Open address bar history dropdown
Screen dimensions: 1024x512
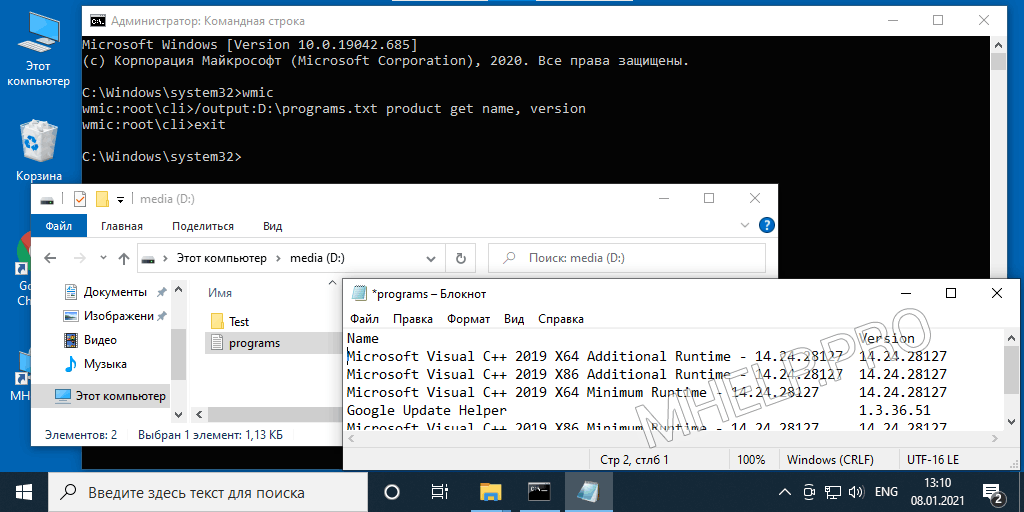[x=430, y=259]
